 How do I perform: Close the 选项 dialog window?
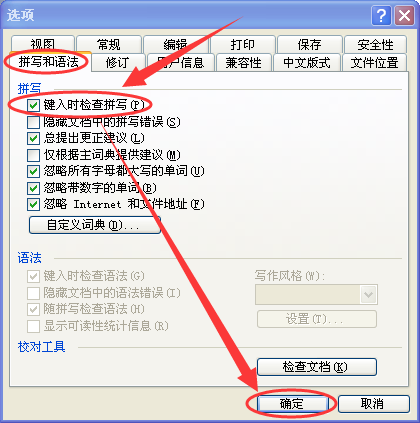404,15
